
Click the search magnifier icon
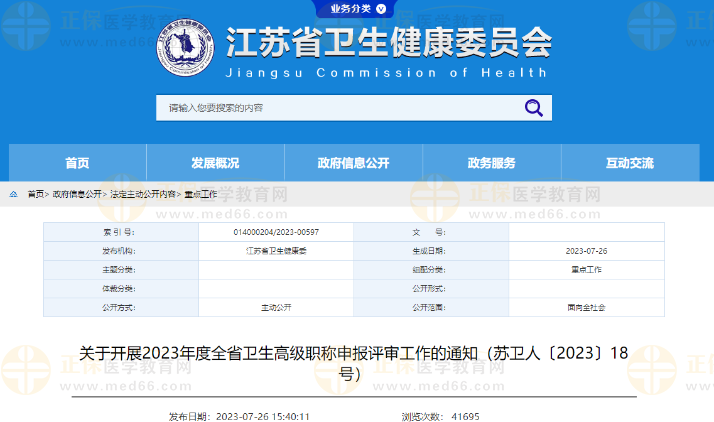click(x=533, y=108)
